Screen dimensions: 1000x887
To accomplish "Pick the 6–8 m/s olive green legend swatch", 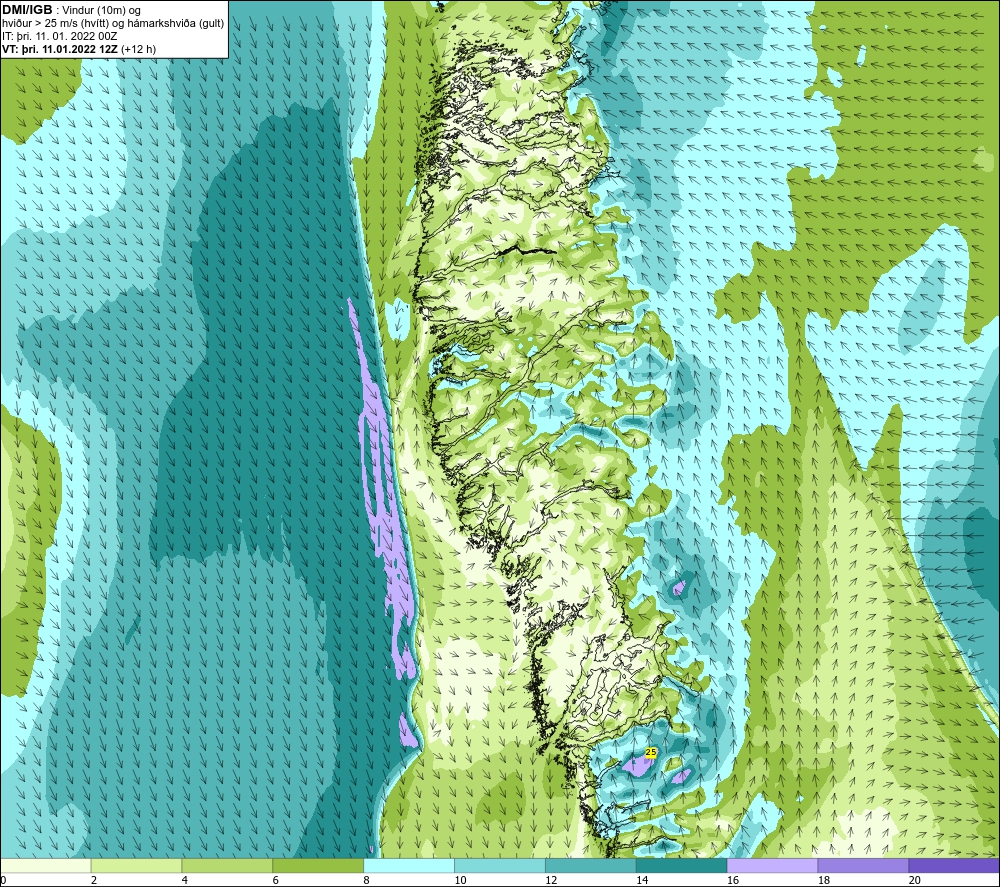I will [318, 865].
